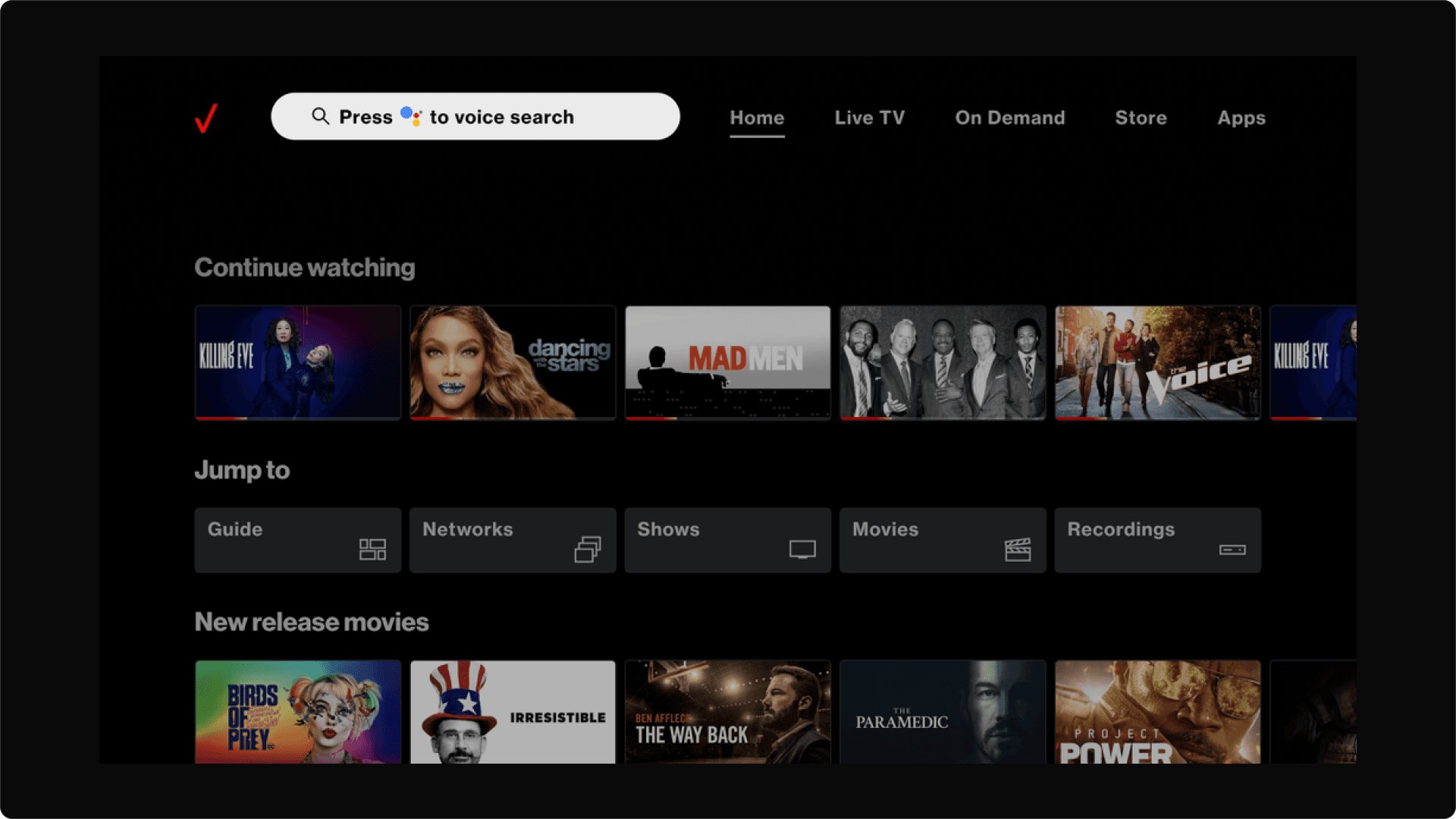Click the Networks stacked-windows icon

(x=588, y=549)
